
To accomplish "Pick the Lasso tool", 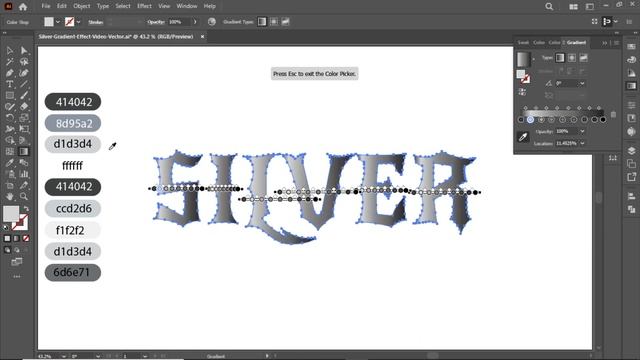I will [24, 62].
